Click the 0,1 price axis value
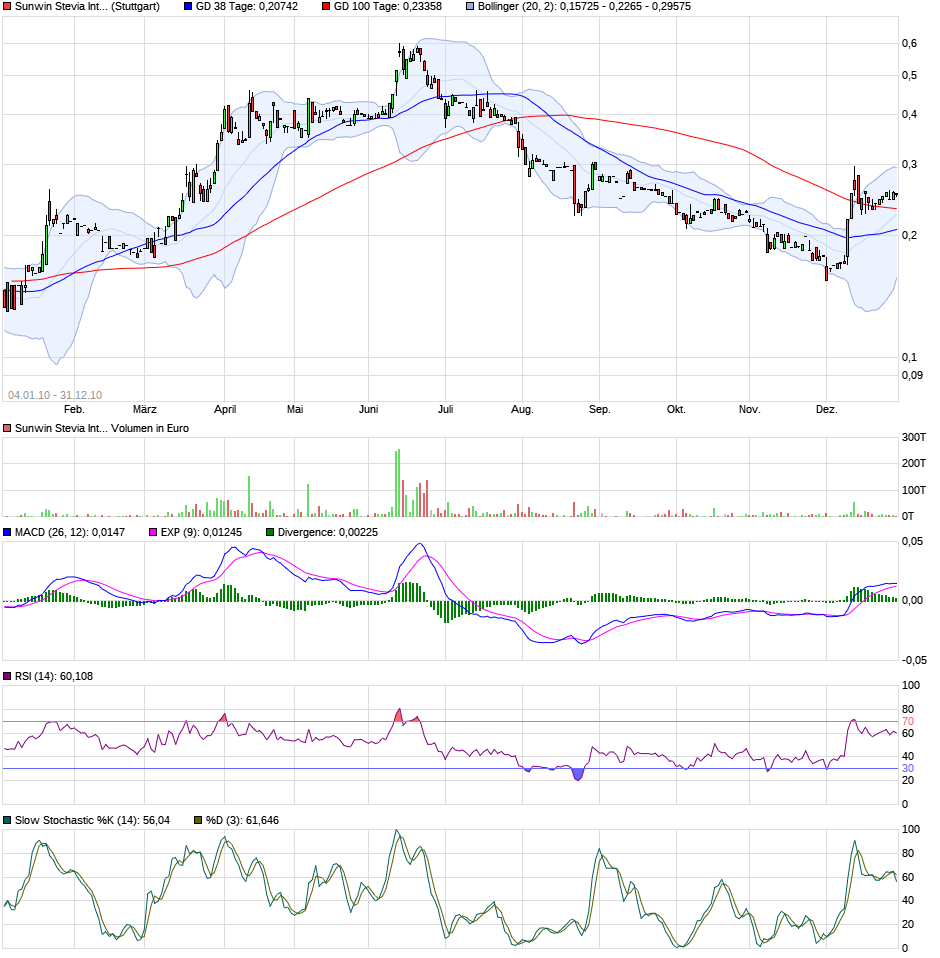The image size is (940, 958). coord(909,357)
